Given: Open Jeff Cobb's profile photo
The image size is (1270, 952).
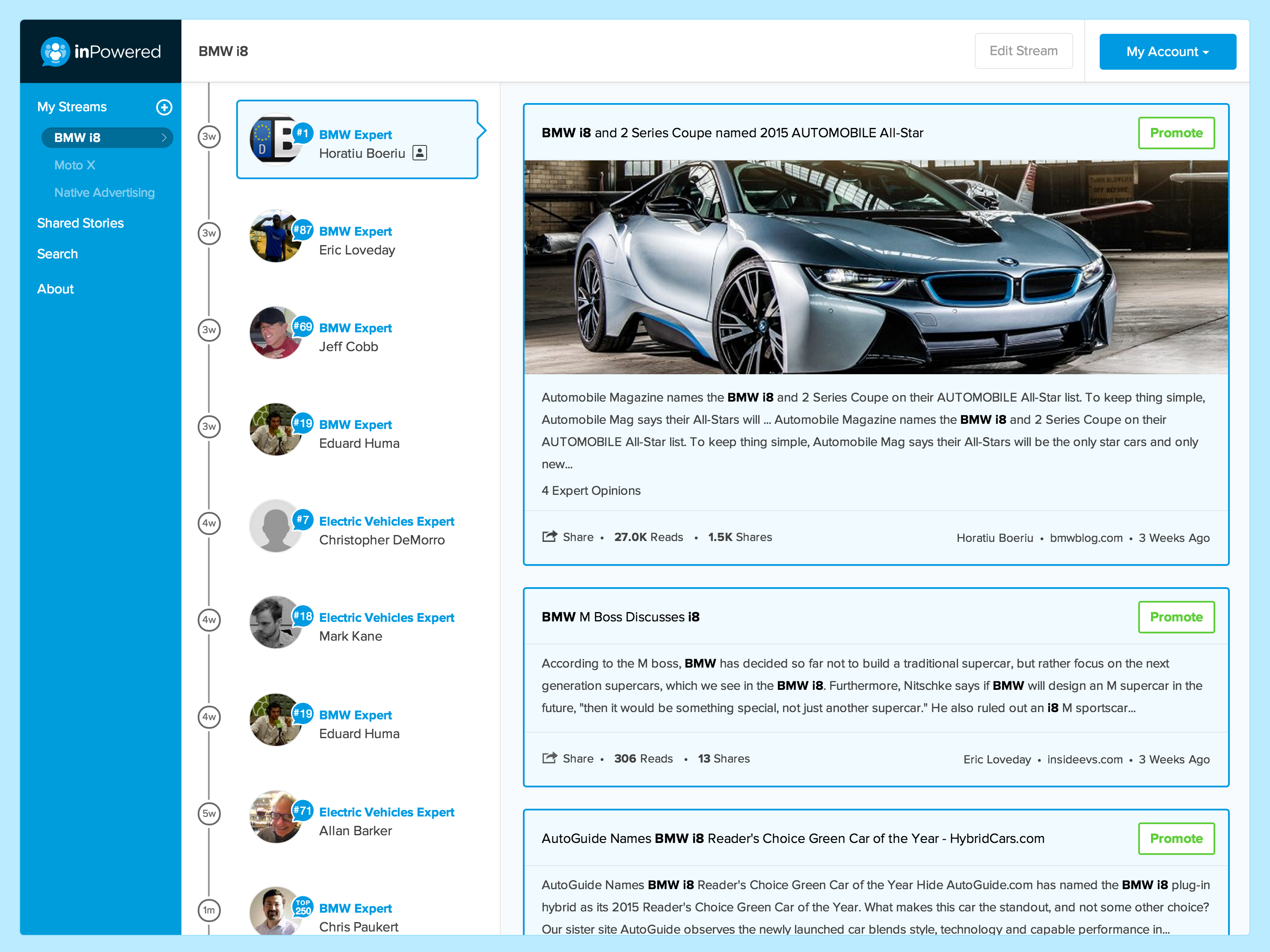Looking at the screenshot, I should pyautogui.click(x=276, y=332).
